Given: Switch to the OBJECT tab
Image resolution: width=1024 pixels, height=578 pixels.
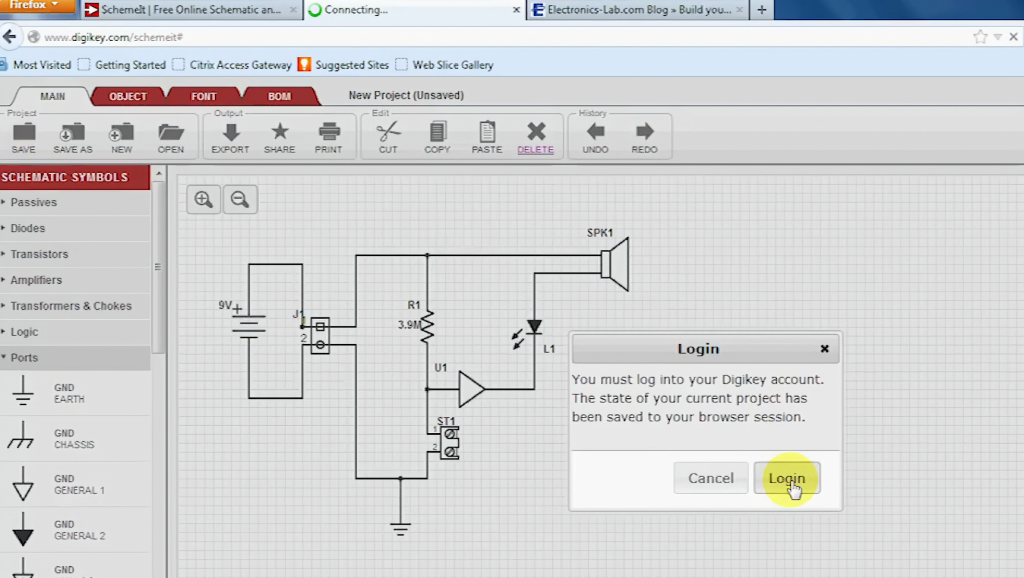Looking at the screenshot, I should [x=127, y=96].
